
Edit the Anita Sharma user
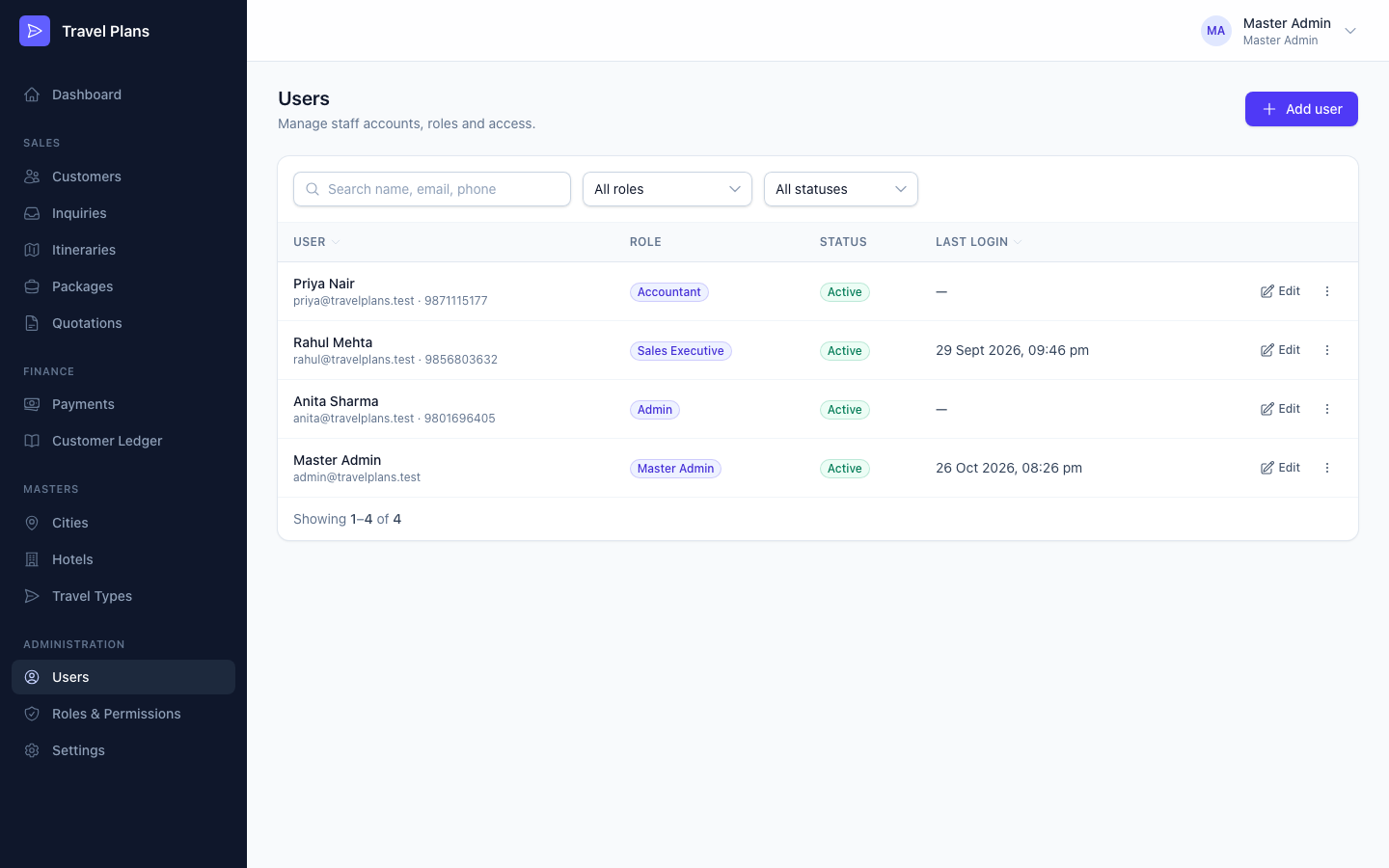[1280, 409]
